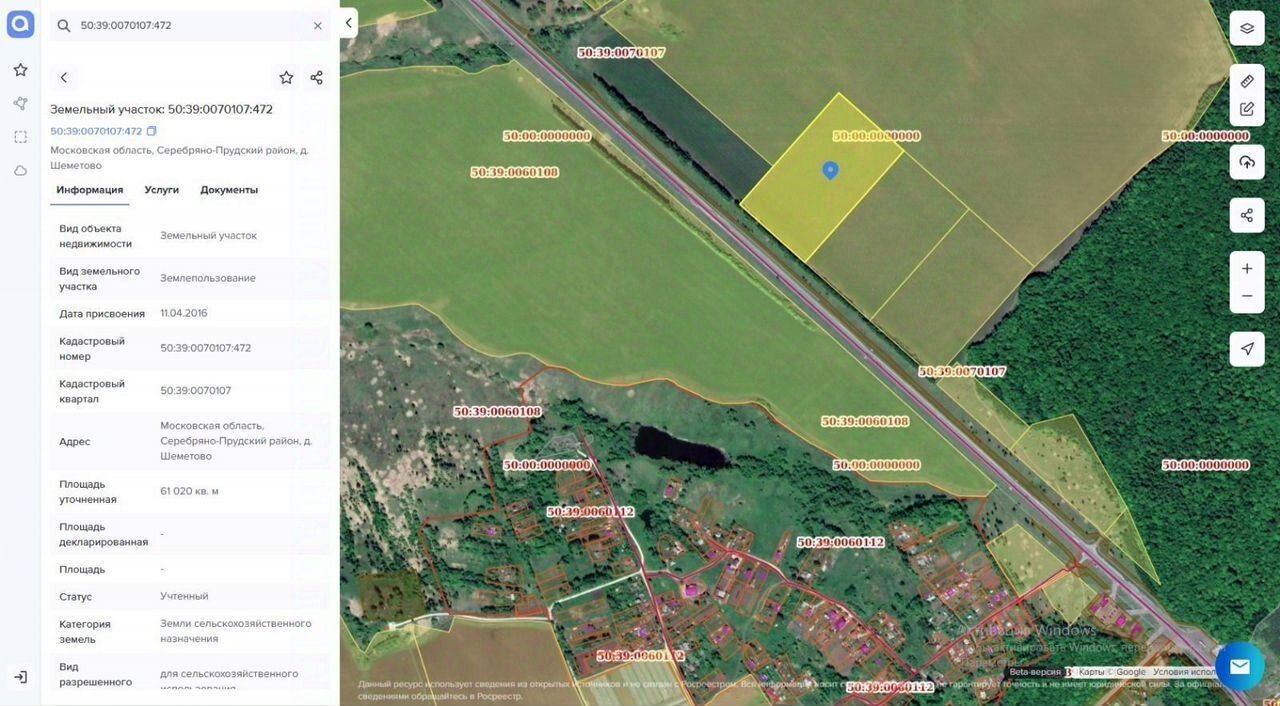Click the search magnifier icon
This screenshot has width=1280, height=706.
64,25
